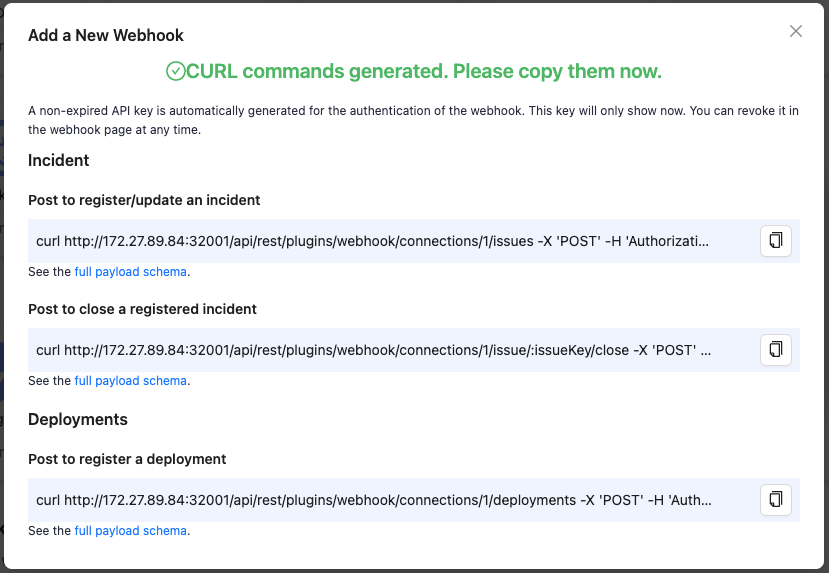Click the green success checkmark icon
Image resolution: width=829 pixels, height=573 pixels.
point(176,71)
